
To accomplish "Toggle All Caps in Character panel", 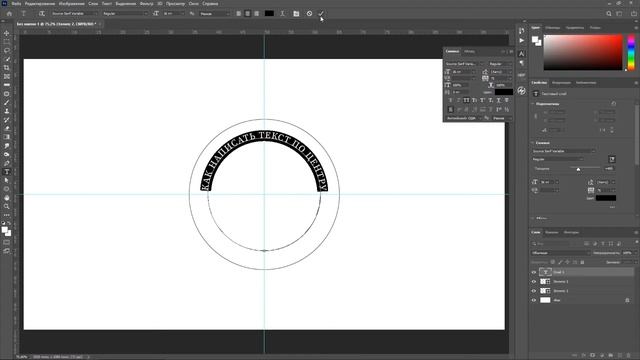I will click(467, 100).
